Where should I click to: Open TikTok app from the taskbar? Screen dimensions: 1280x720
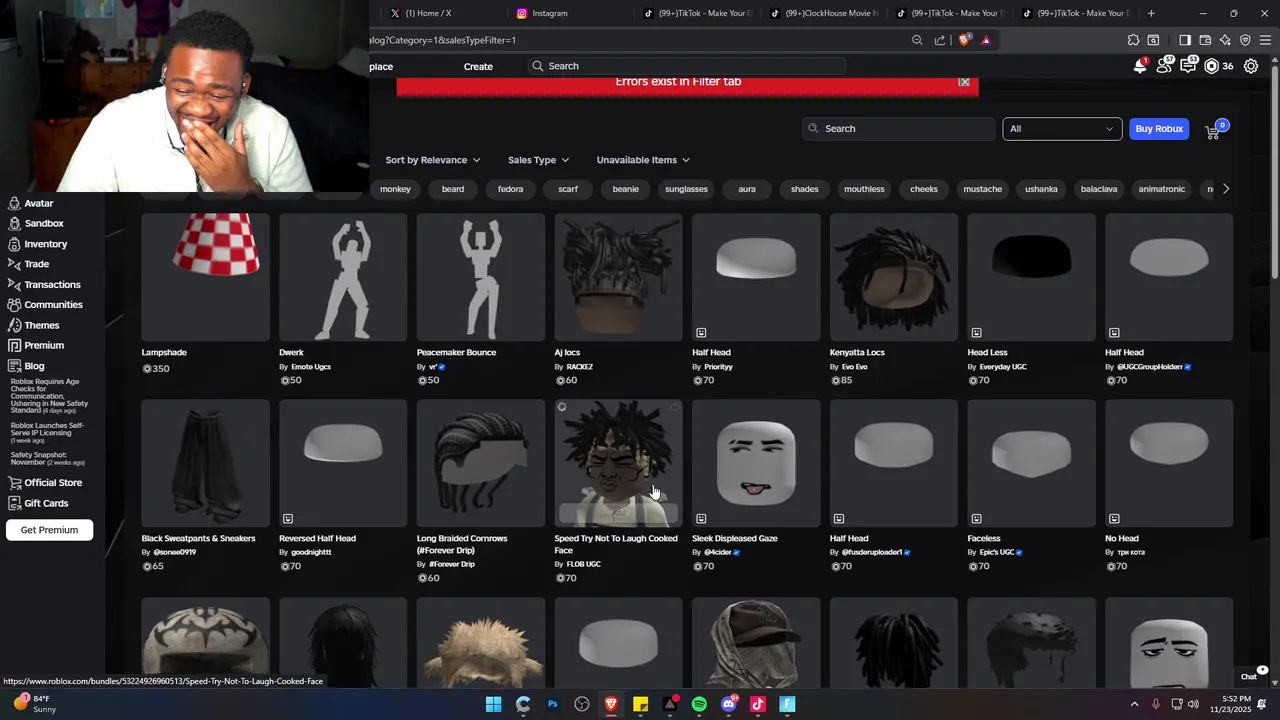point(758,704)
